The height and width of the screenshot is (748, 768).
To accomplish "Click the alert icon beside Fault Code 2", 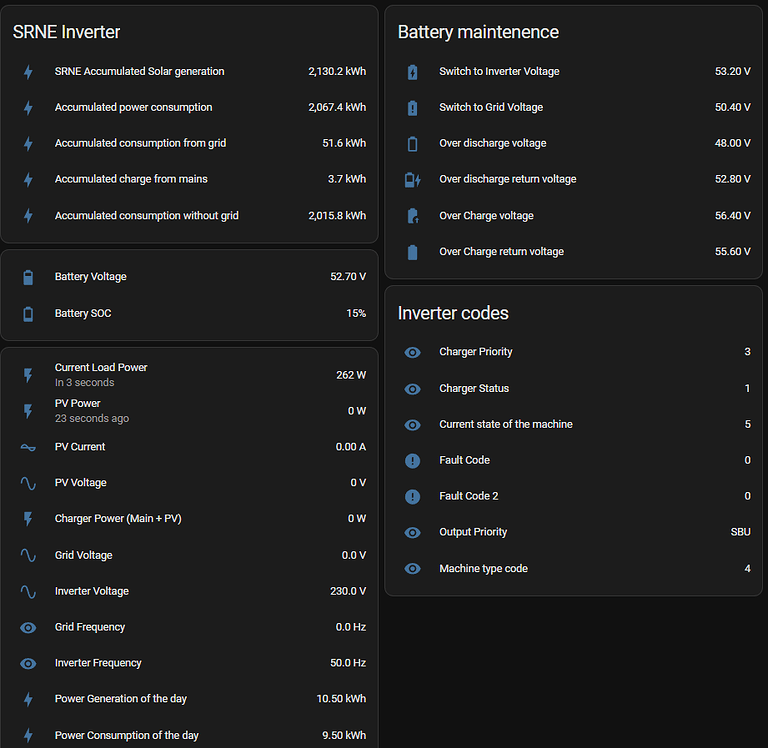I will pyautogui.click(x=412, y=497).
